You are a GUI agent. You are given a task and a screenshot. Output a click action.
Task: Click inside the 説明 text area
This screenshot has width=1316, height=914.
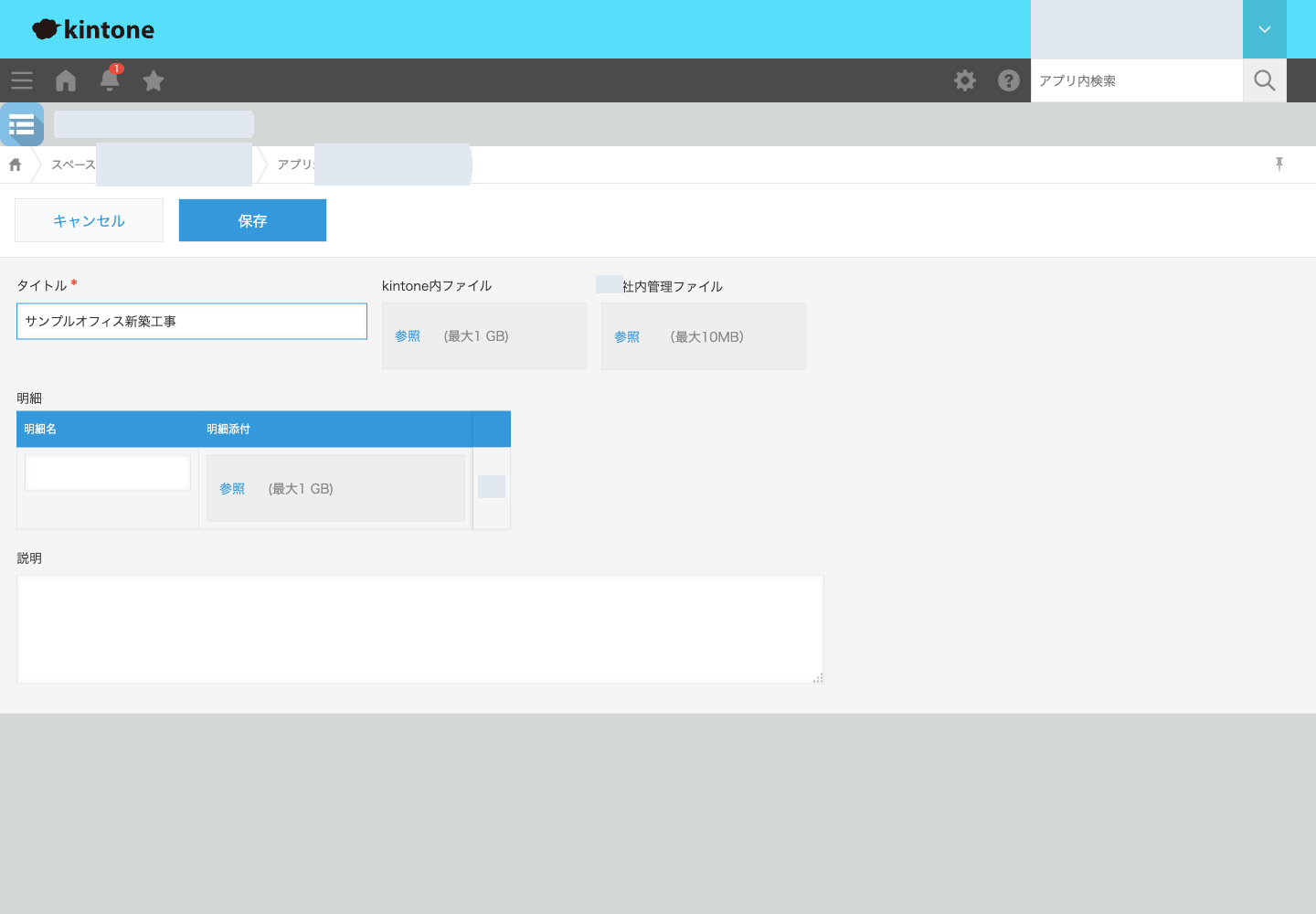[420, 629]
